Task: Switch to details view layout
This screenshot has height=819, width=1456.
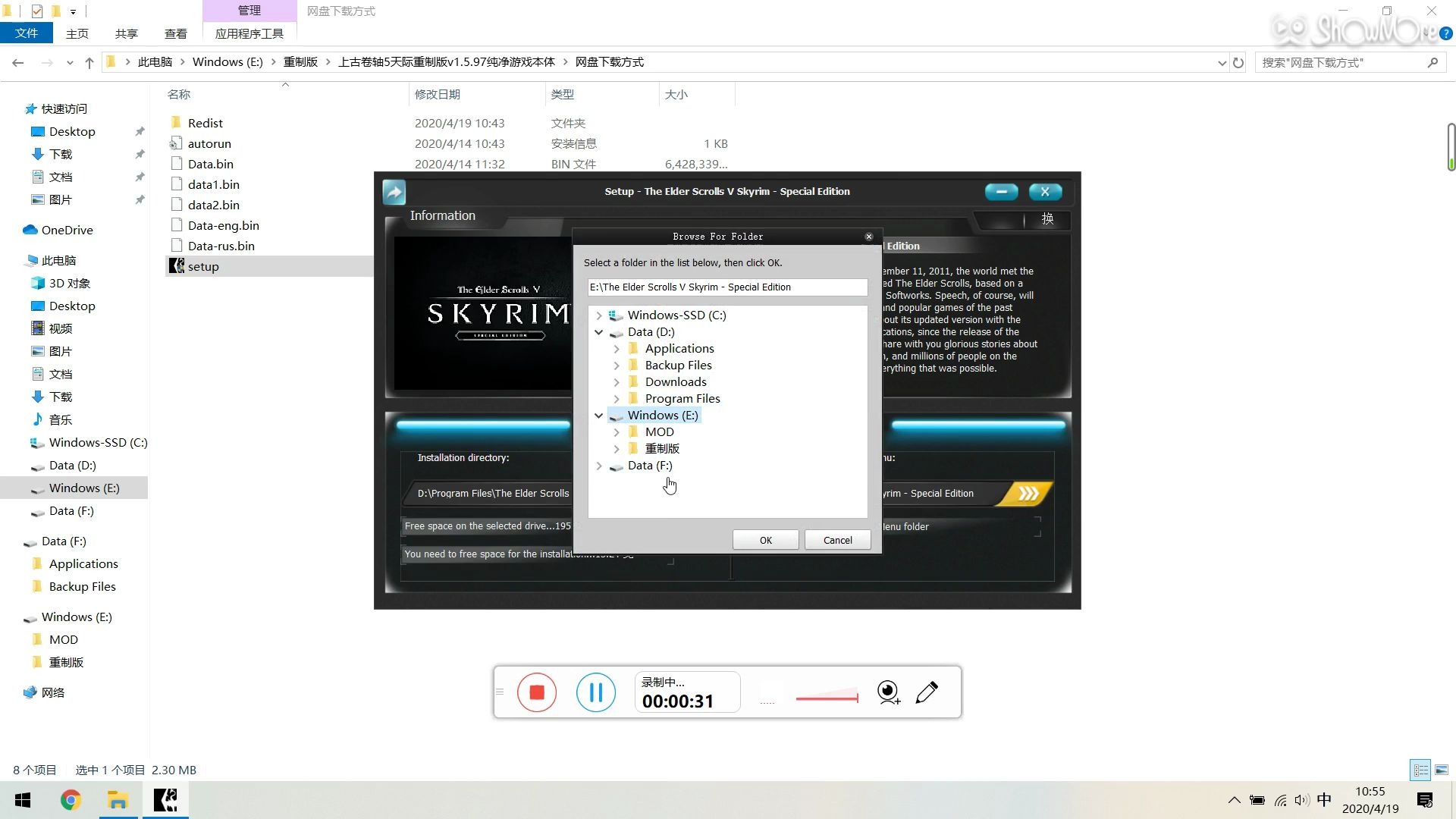Action: click(x=1421, y=770)
